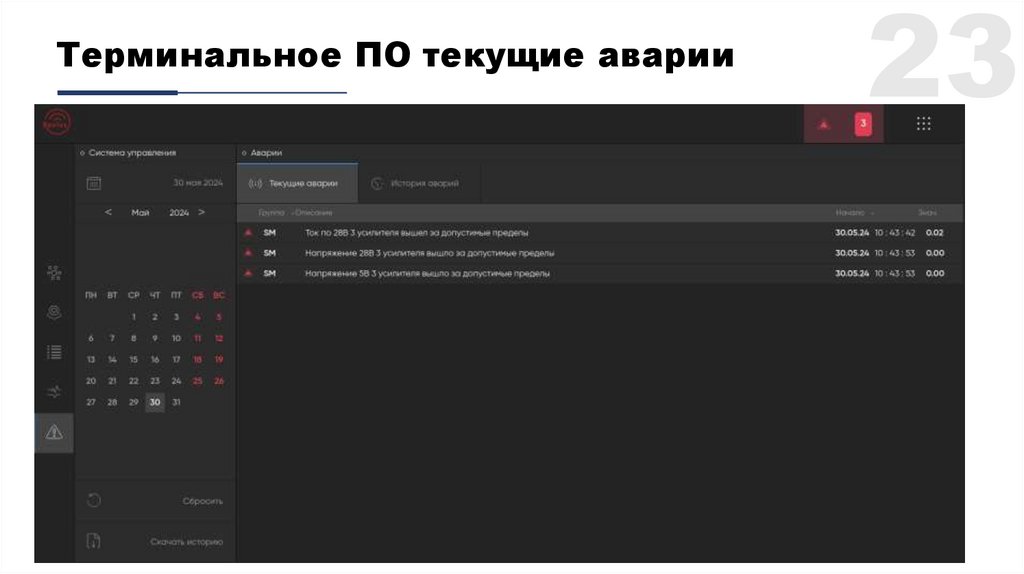Open the network topology sidebar icon

[54, 272]
